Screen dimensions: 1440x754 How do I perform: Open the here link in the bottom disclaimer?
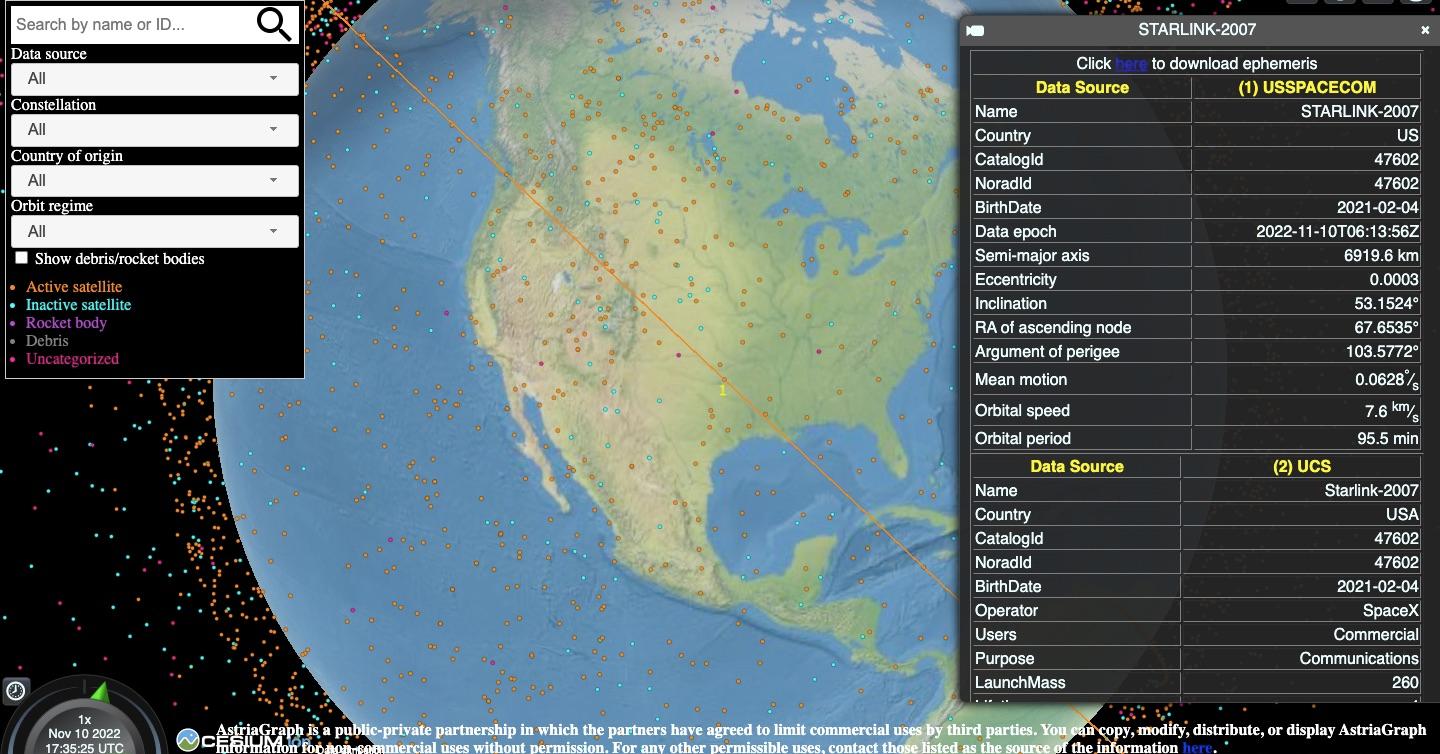click(x=1197, y=747)
